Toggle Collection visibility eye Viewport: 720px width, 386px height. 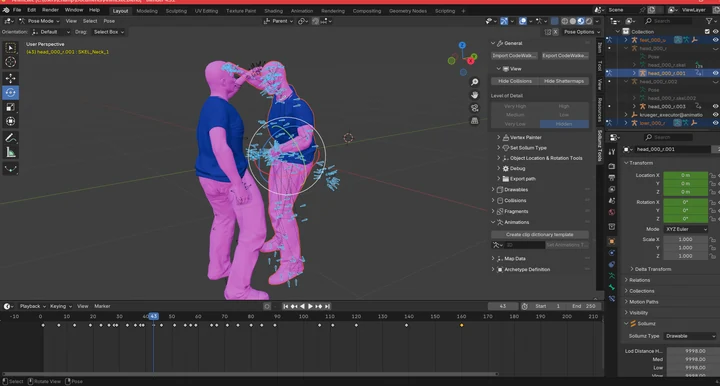[715, 31]
